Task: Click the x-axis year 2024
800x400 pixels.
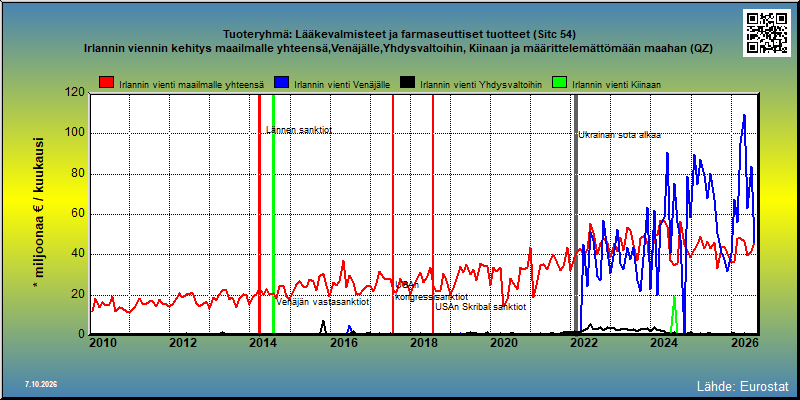Action: click(x=664, y=342)
